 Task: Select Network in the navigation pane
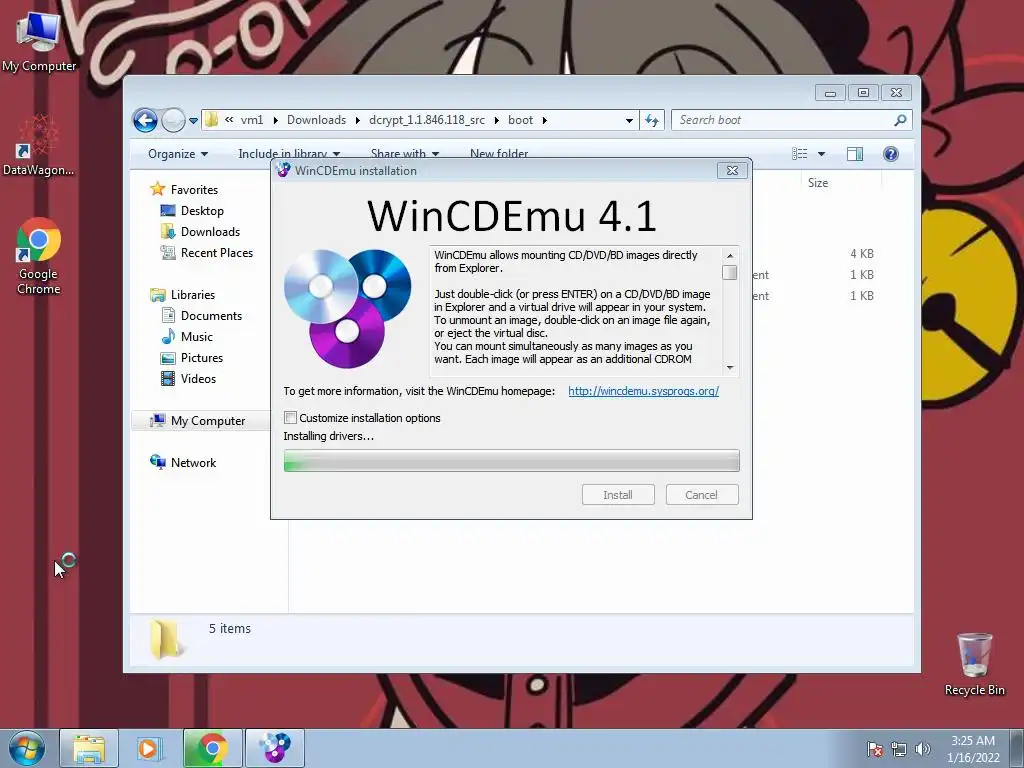point(193,463)
